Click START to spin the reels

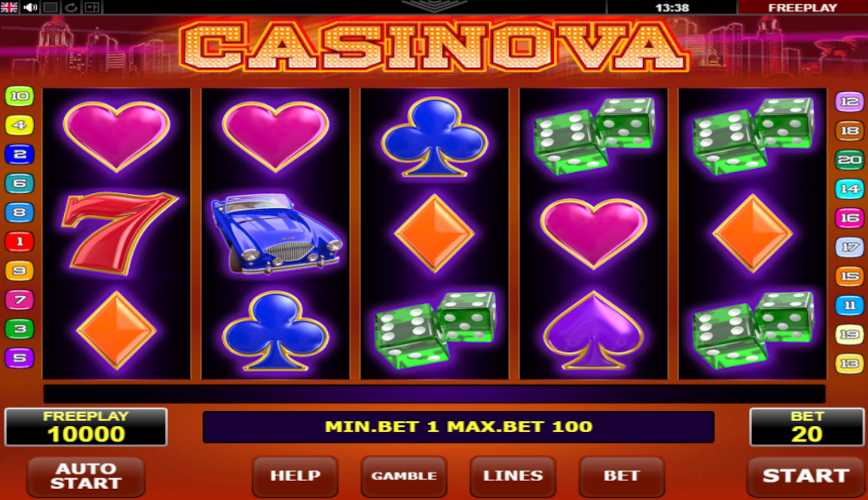(x=805, y=476)
